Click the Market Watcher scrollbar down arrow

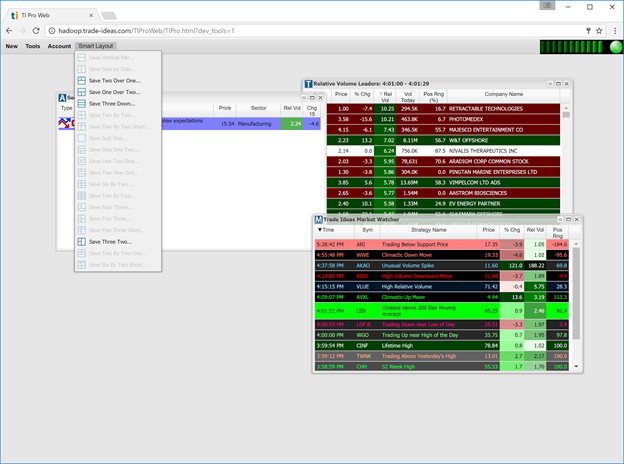point(576,367)
